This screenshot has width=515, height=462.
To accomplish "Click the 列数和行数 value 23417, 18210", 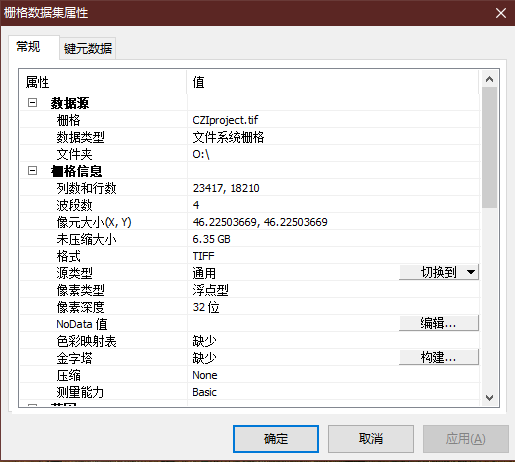I will click(x=226, y=188).
